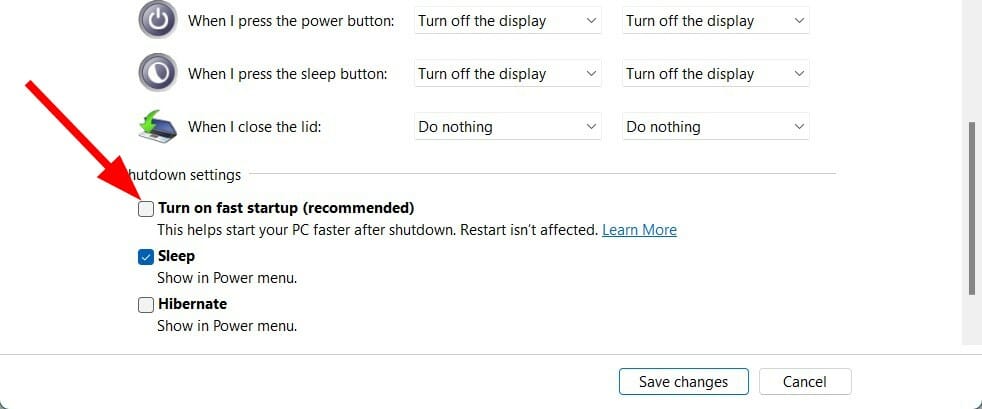This screenshot has height=409, width=982.
Task: Open first sleep button action dropdown
Action: 508,74
